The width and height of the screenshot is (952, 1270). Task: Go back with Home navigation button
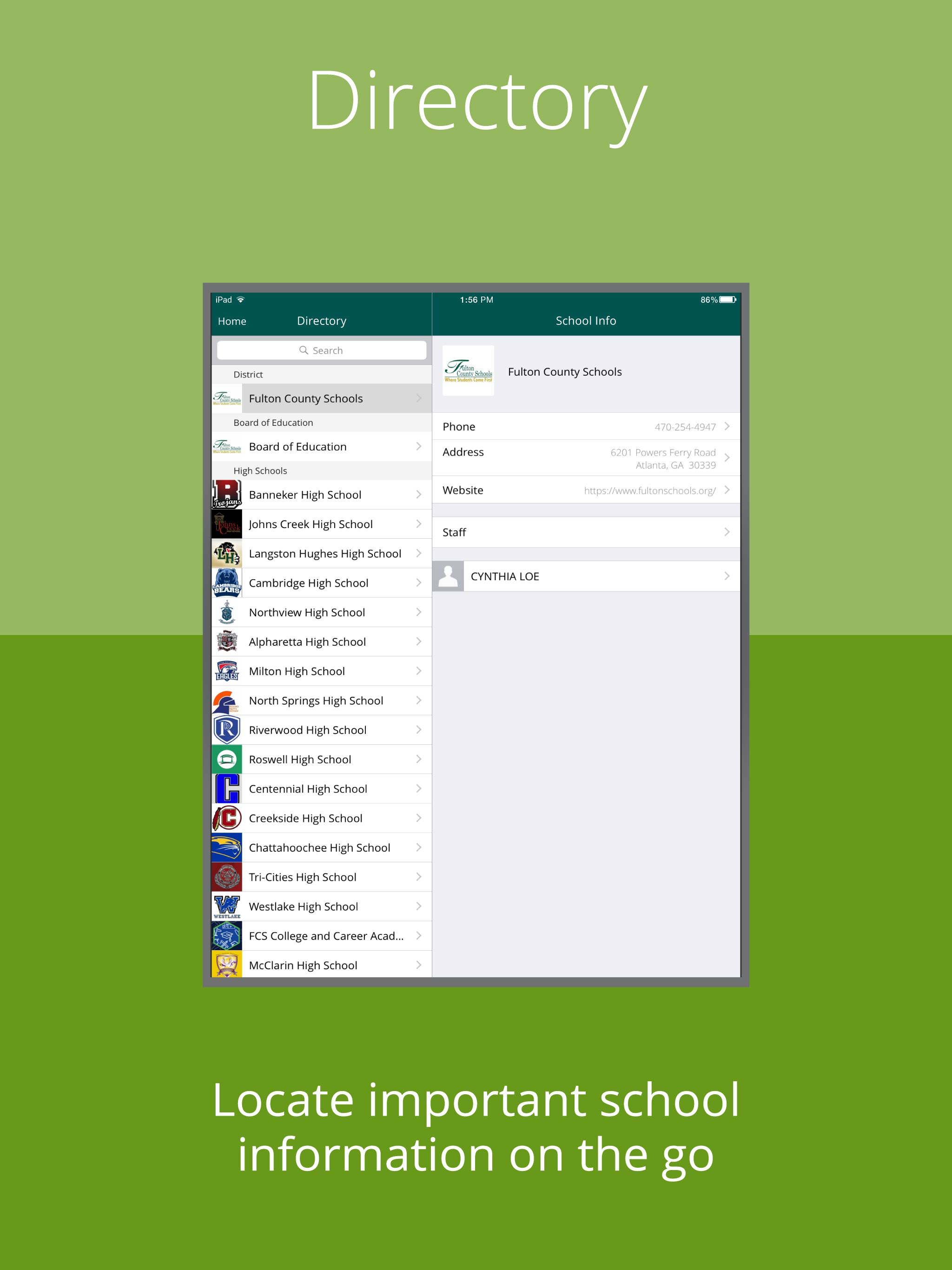pyautogui.click(x=232, y=322)
